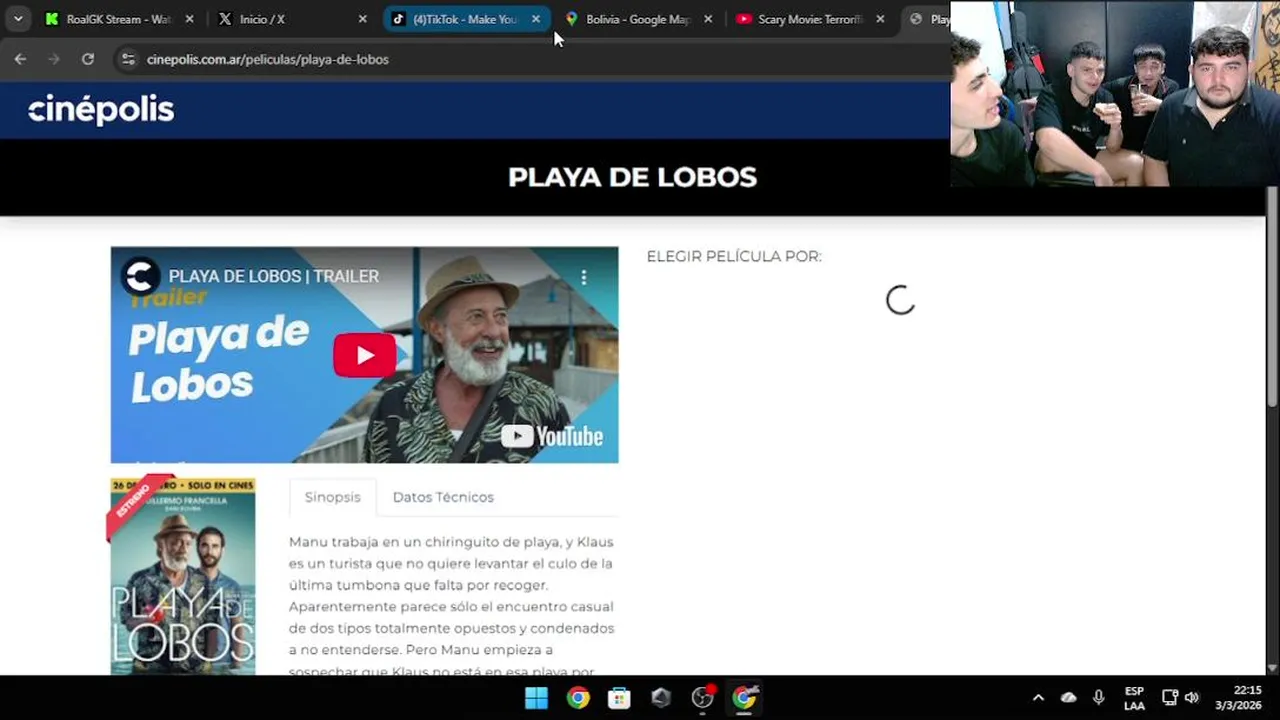Open the volume speaker tray icon
This screenshot has width=1280, height=720.
1191,698
